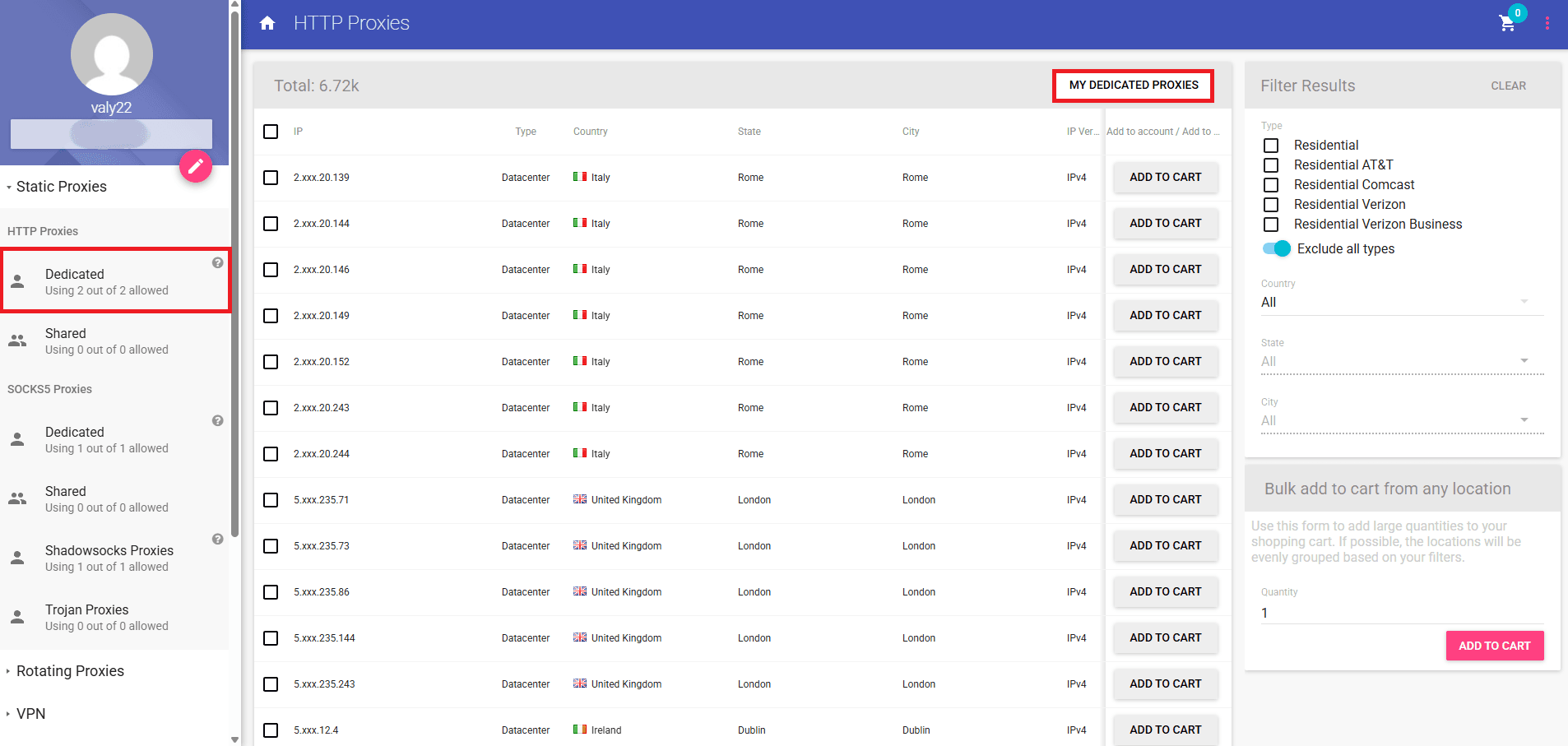
Task: Click the help icon beside Shadowsocks Proxies
Action: pos(217,540)
